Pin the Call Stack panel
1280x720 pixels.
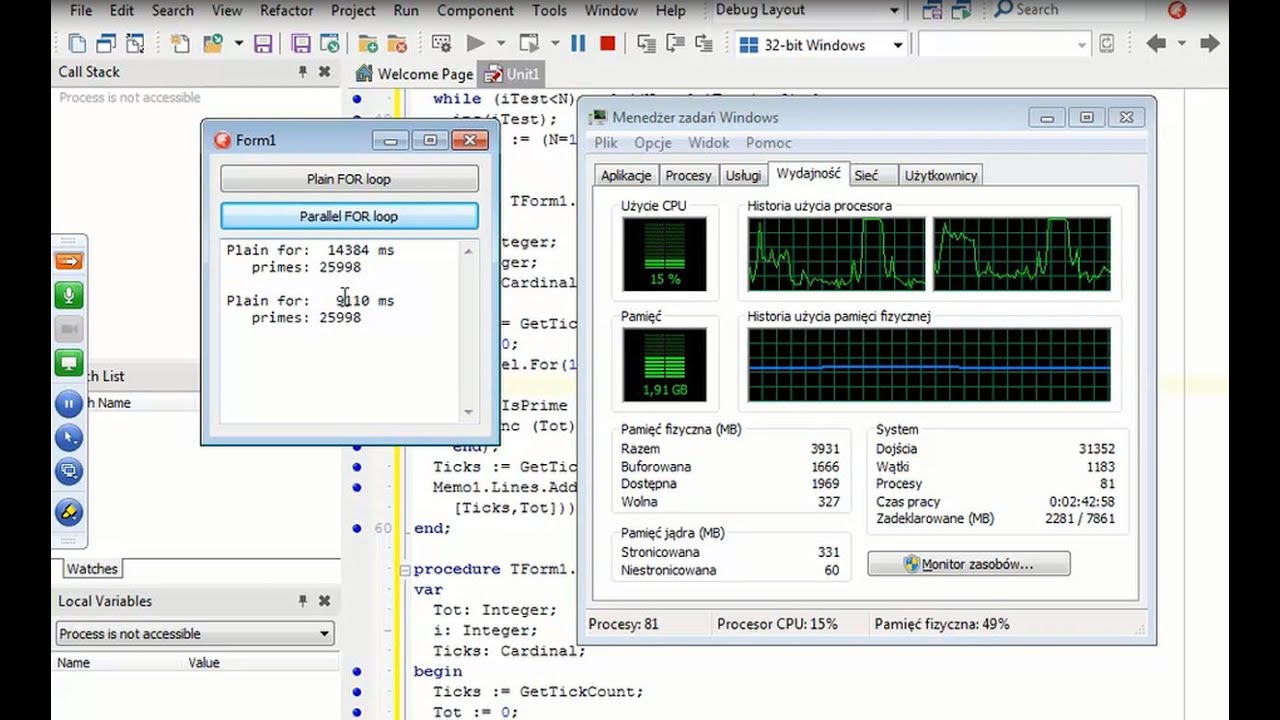pyautogui.click(x=303, y=72)
